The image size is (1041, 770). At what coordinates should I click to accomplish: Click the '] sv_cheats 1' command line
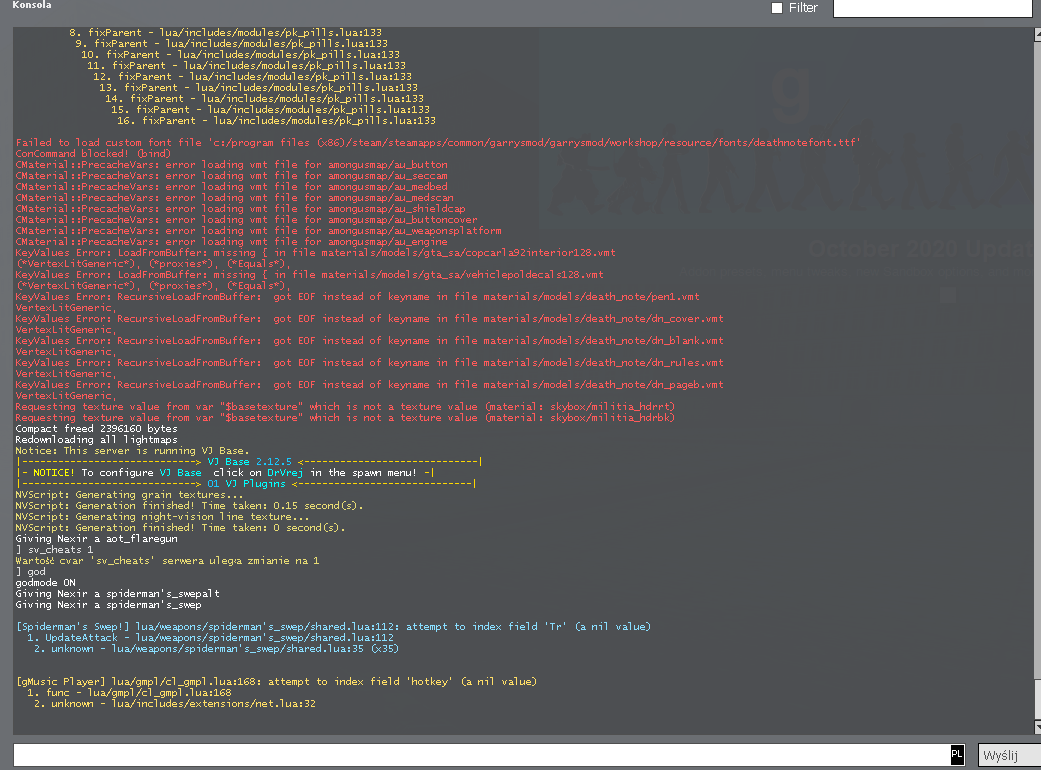click(x=54, y=550)
